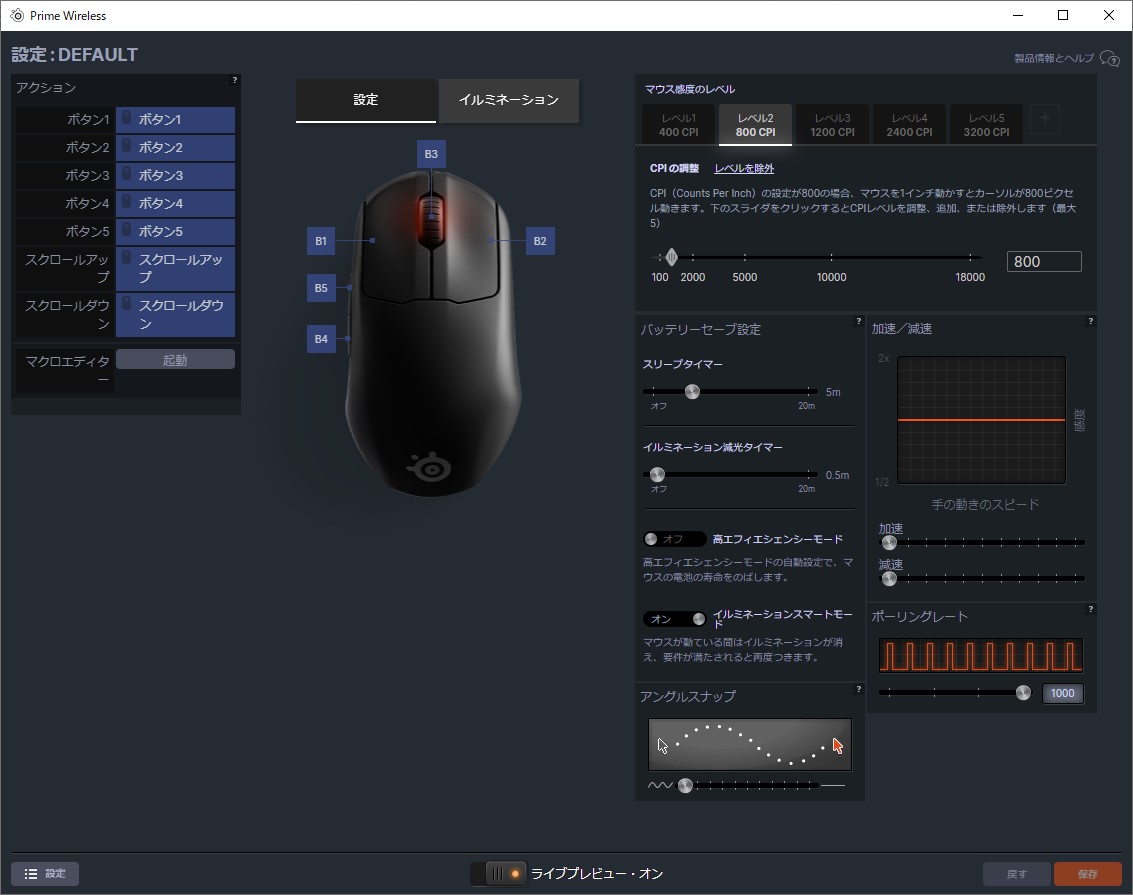Open the スクロールアップ action dropdown
Screen dimensions: 1133x895
point(176,268)
